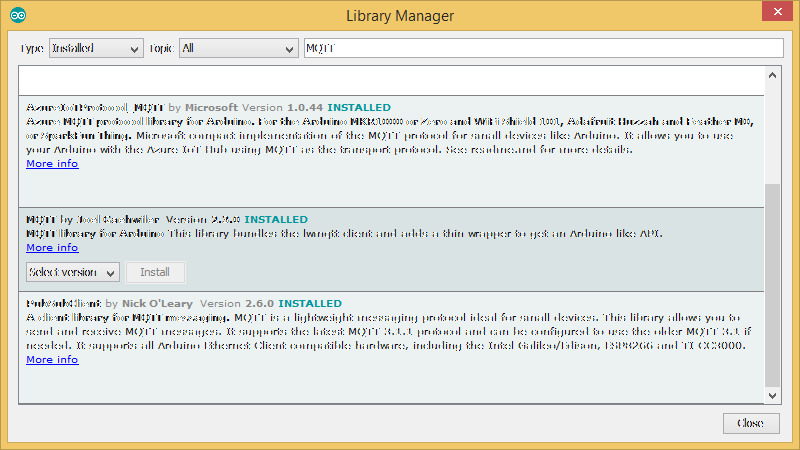This screenshot has width=800, height=450.
Task: Expand the Select version dropdown
Action: tap(72, 272)
